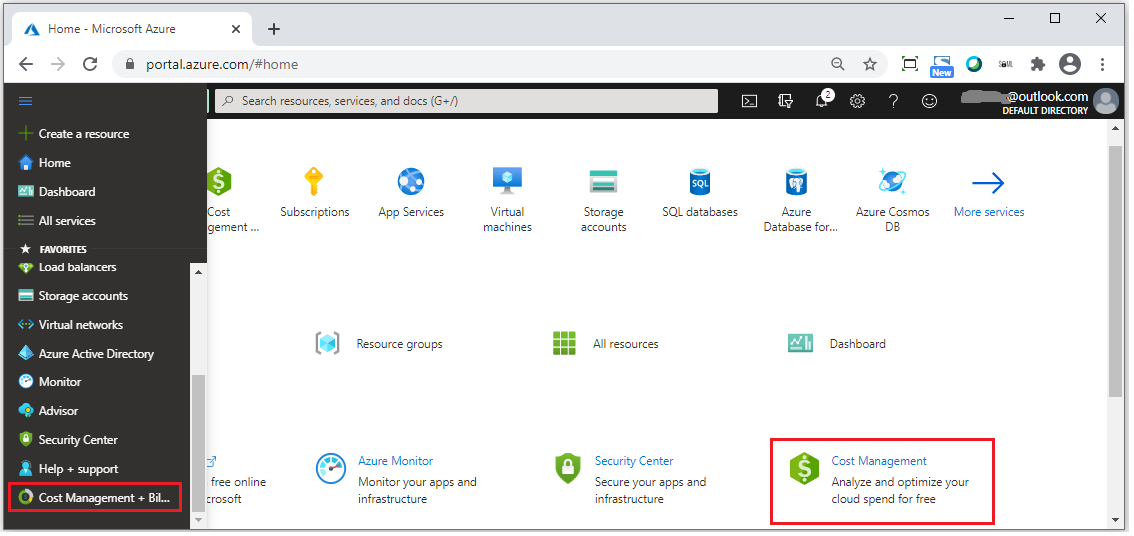Open portal settings gear
This screenshot has height=536, width=1134.
[857, 101]
